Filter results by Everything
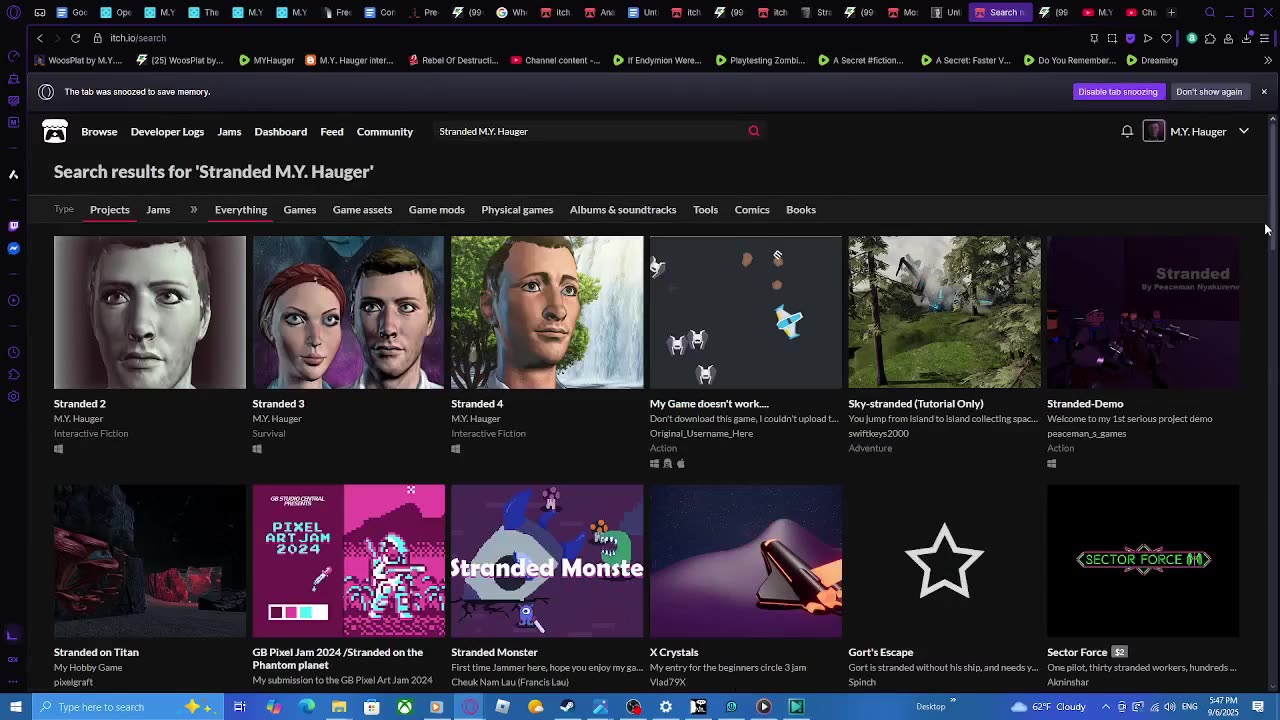This screenshot has width=1280, height=720. coord(241,210)
